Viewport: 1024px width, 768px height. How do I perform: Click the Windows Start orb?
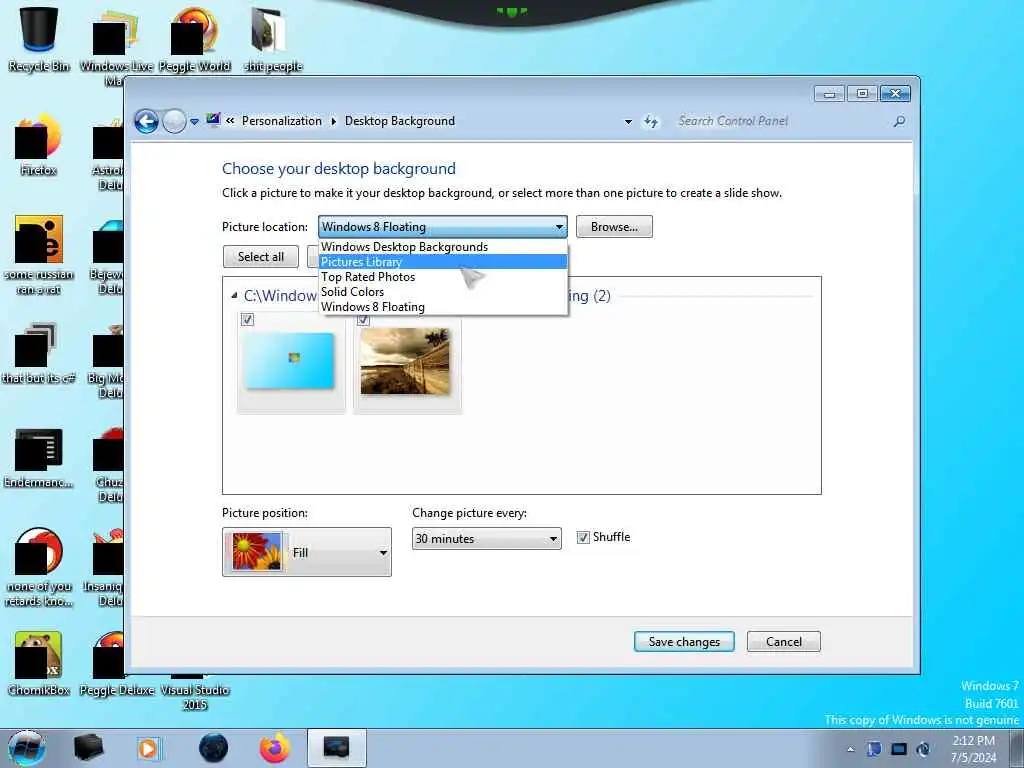26,748
